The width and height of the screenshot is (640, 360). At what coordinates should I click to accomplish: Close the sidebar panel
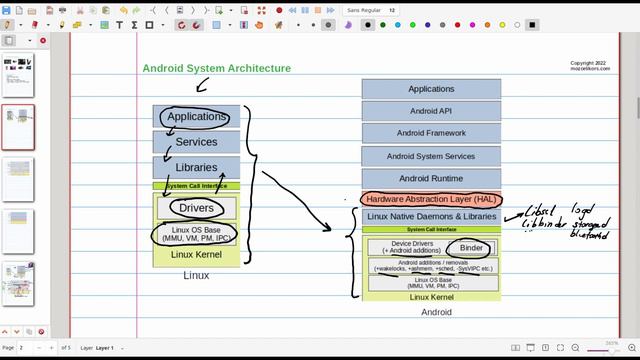click(x=43, y=41)
